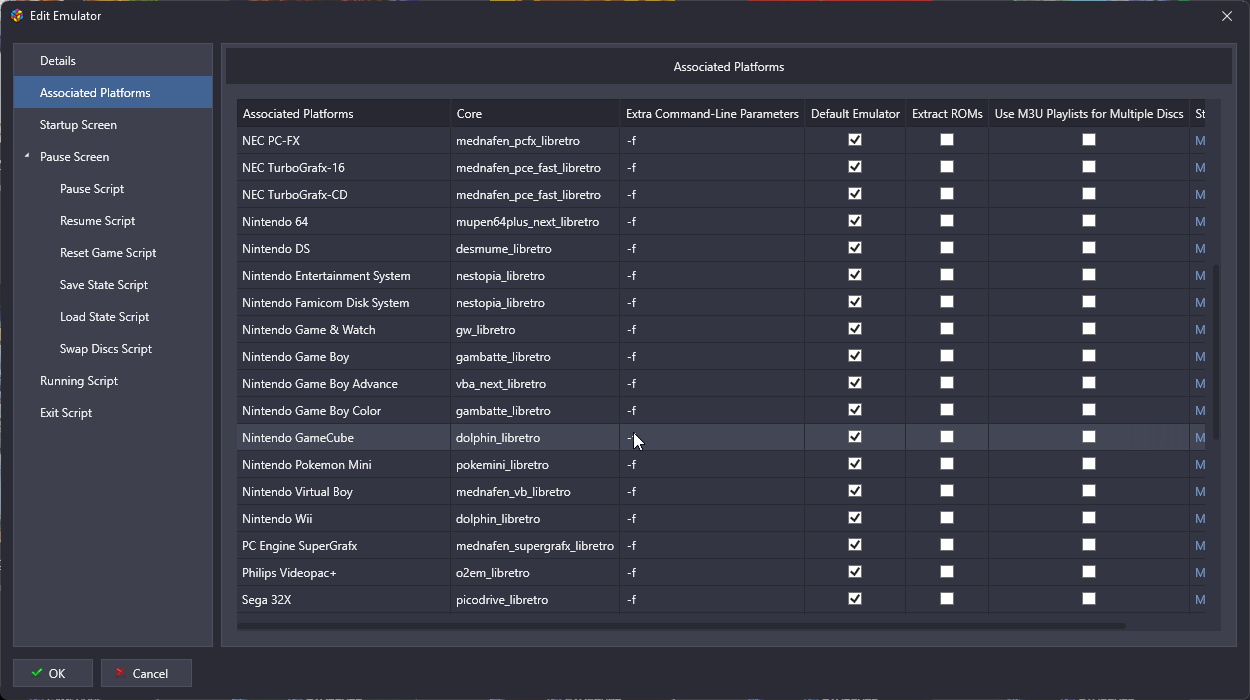Select the Nintendo Pokemon Mini platform cell

tap(344, 465)
